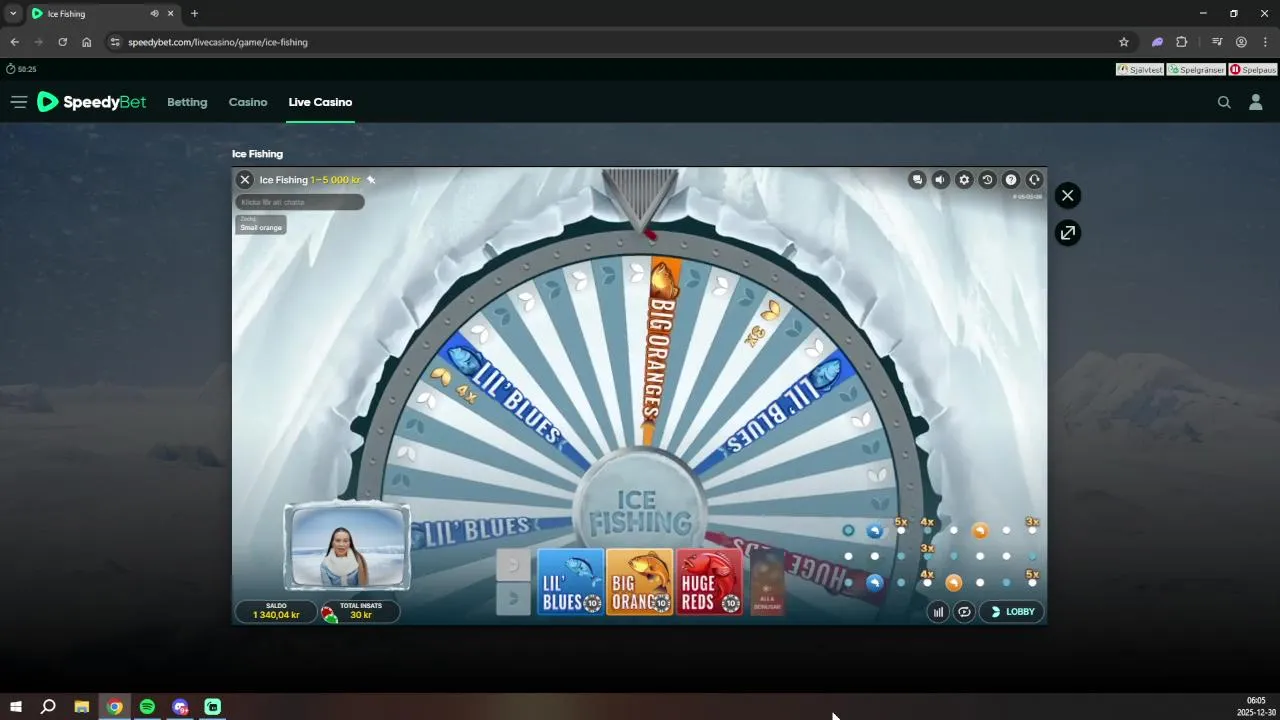The width and height of the screenshot is (1280, 720).
Task: Favorite the Ice Fishing game star
Action: point(371,180)
